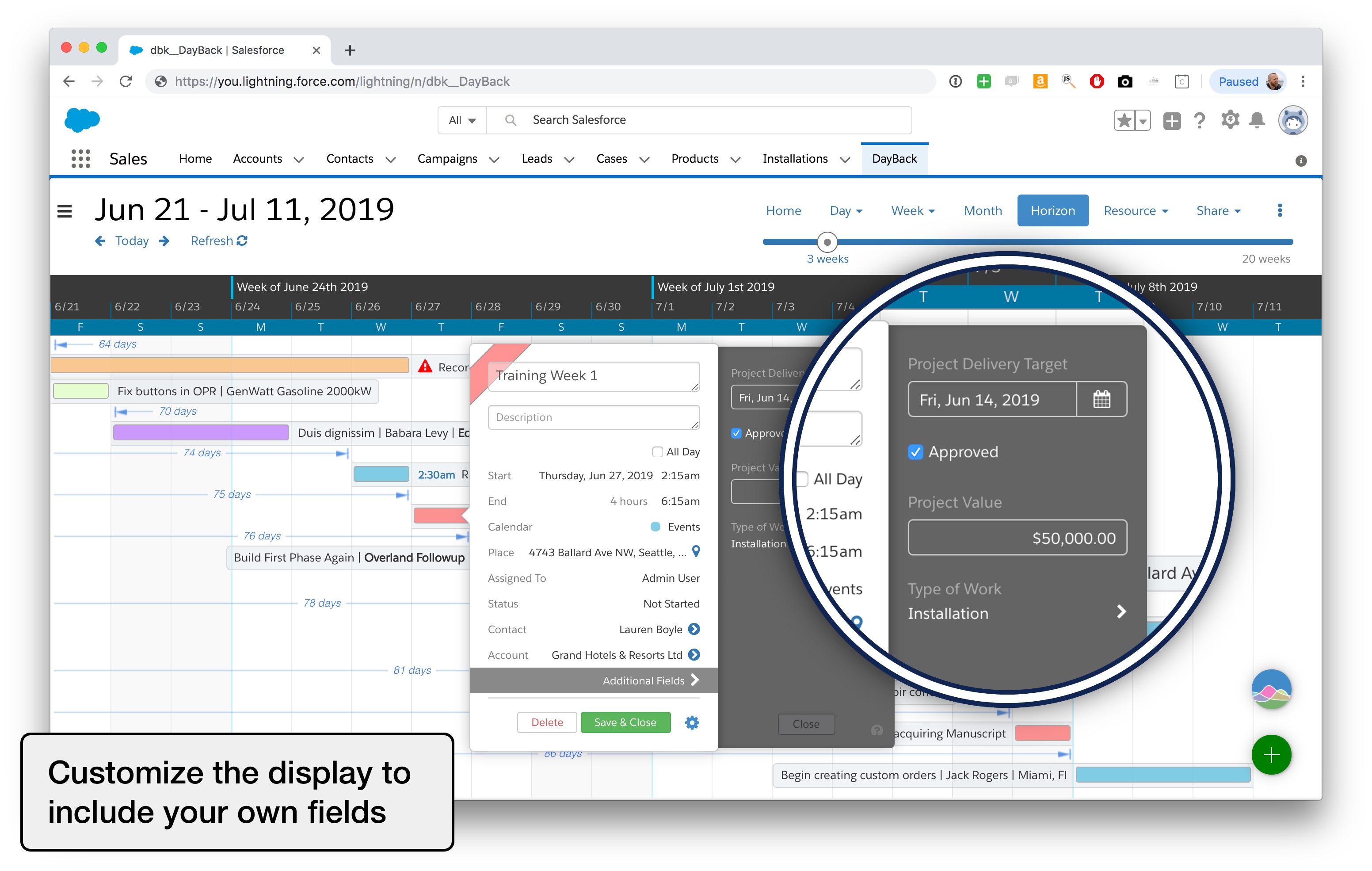
Task: Open the DayBack sidebar hamburger menu
Action: (65, 211)
